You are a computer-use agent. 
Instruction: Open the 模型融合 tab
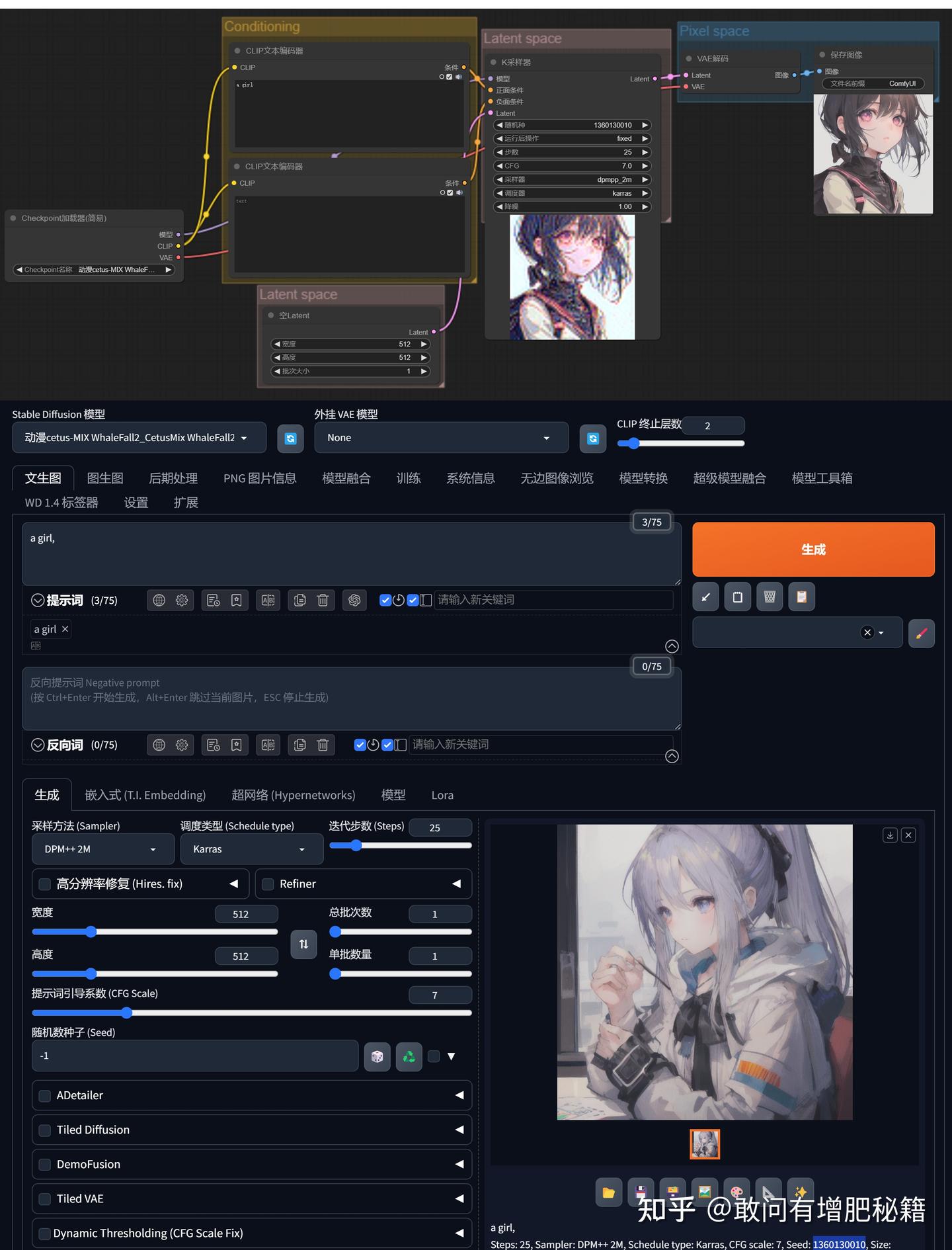tap(346, 478)
